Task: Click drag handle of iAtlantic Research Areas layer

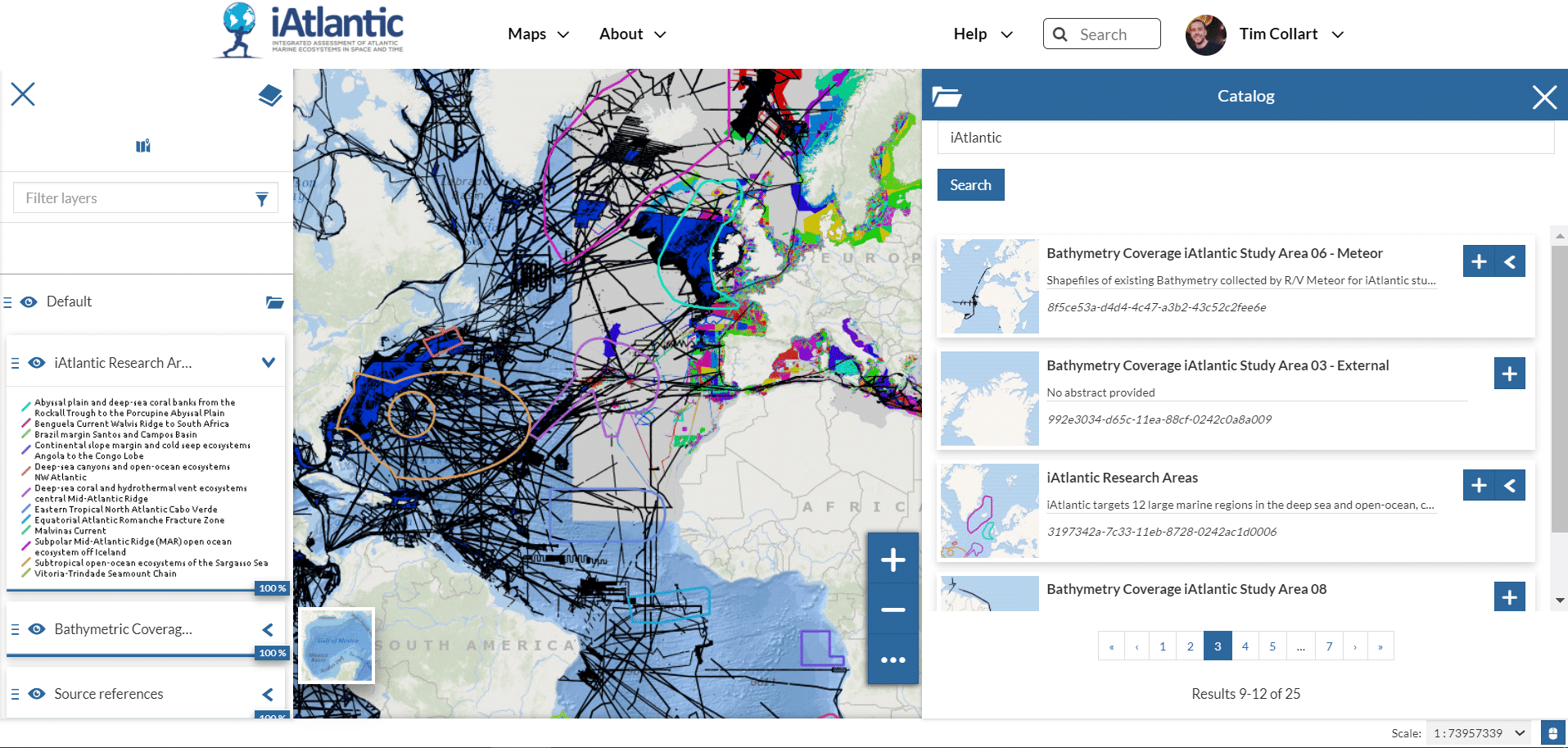Action: pos(15,363)
